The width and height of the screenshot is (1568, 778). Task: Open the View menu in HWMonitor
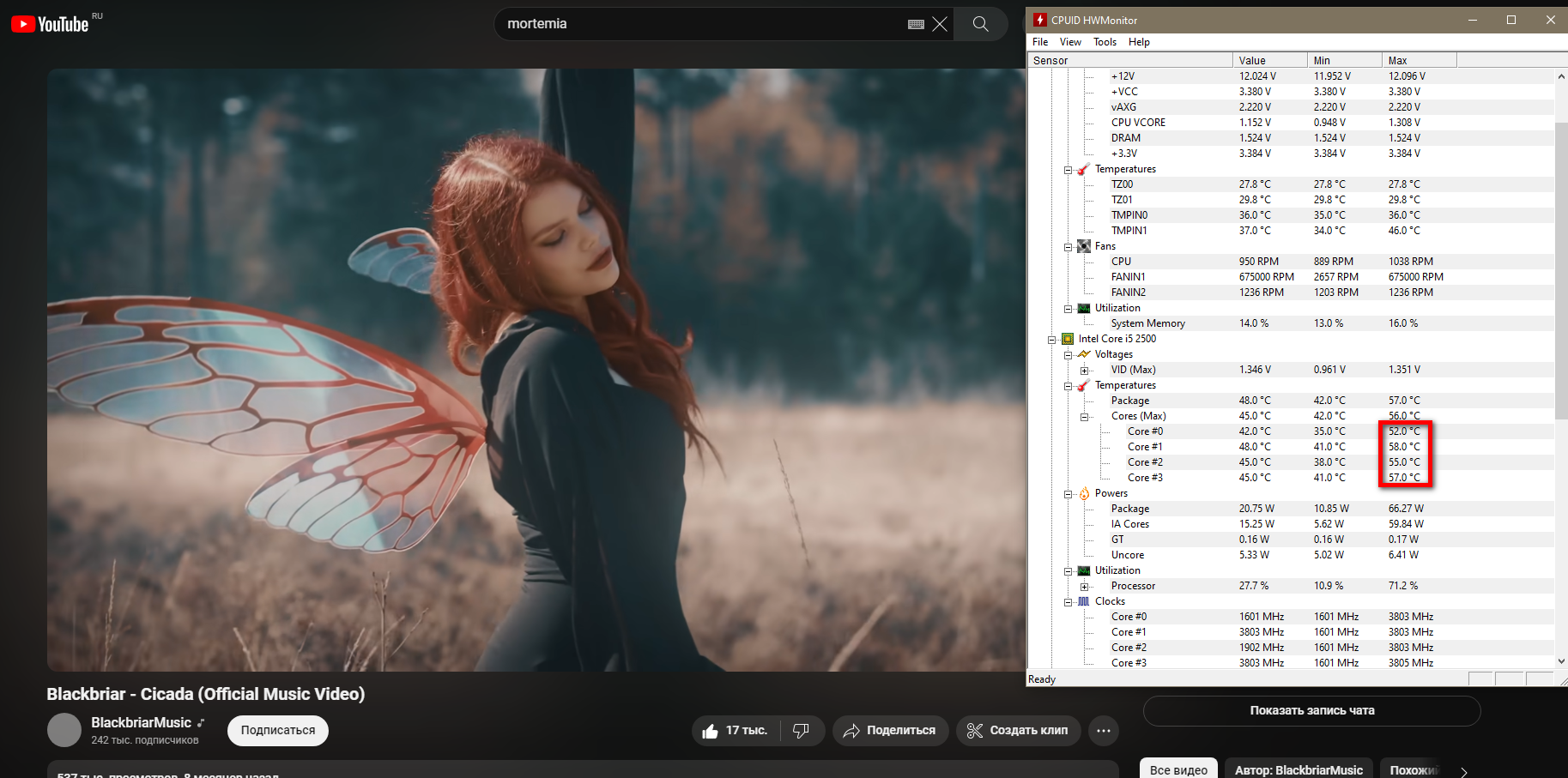pyautogui.click(x=1070, y=42)
